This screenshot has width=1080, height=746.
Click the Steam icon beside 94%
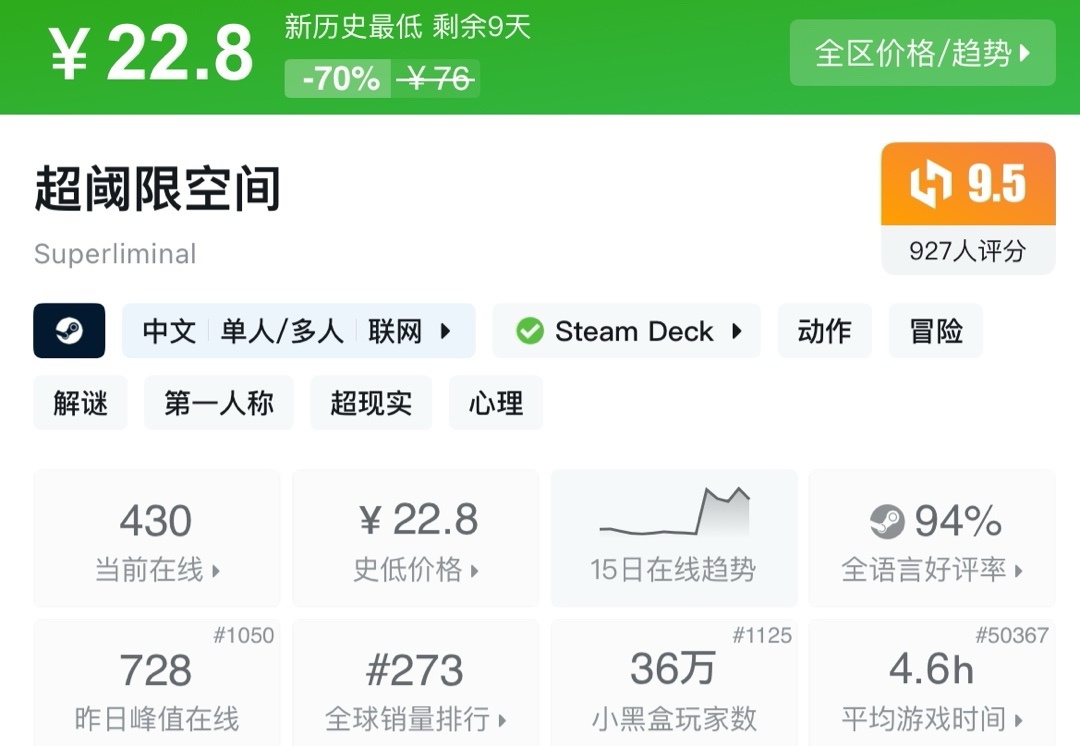click(x=886, y=521)
